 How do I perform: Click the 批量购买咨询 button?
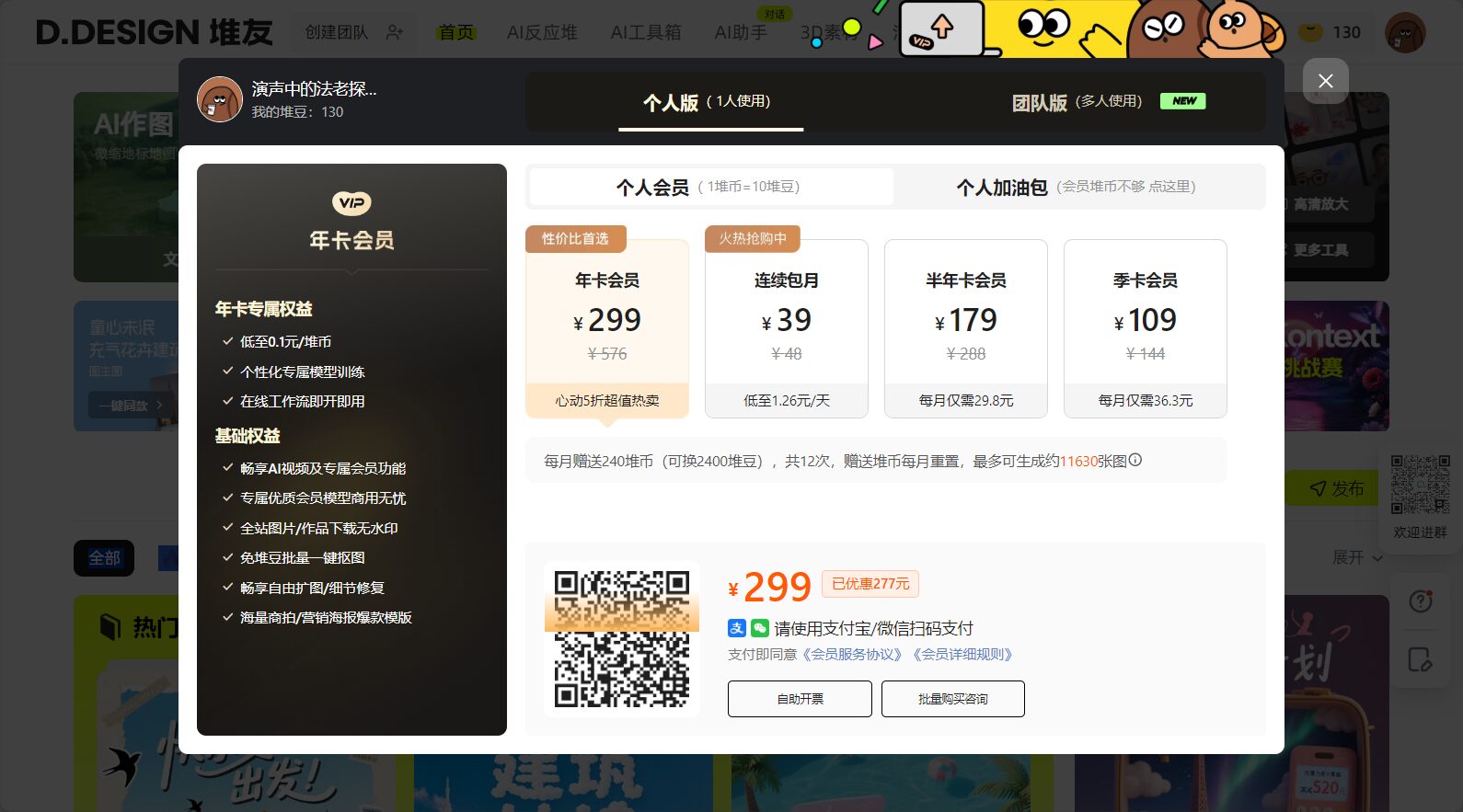click(953, 699)
